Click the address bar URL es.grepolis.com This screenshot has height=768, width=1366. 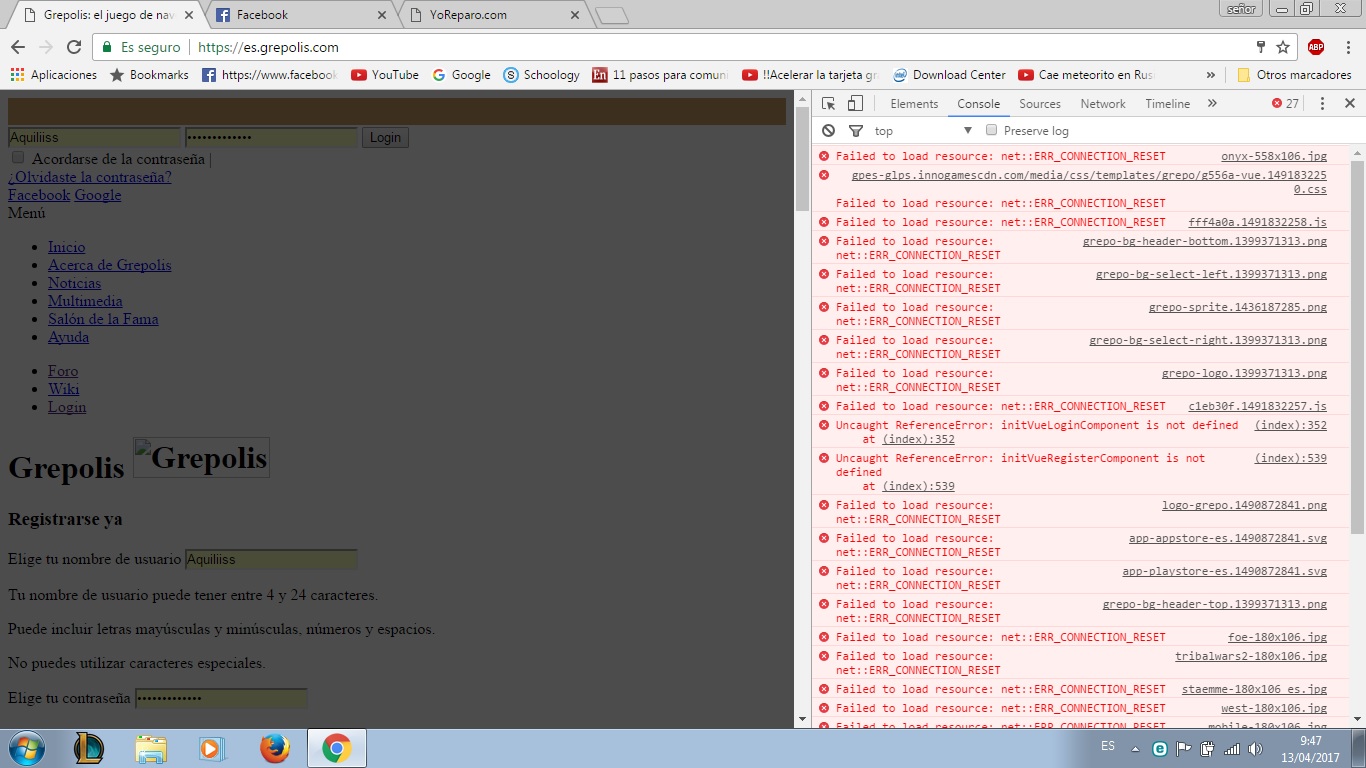(x=268, y=47)
